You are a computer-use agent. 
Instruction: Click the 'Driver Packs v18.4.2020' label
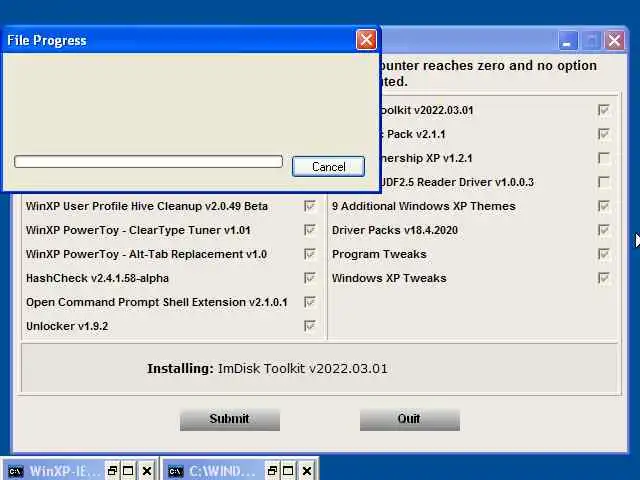[395, 230]
